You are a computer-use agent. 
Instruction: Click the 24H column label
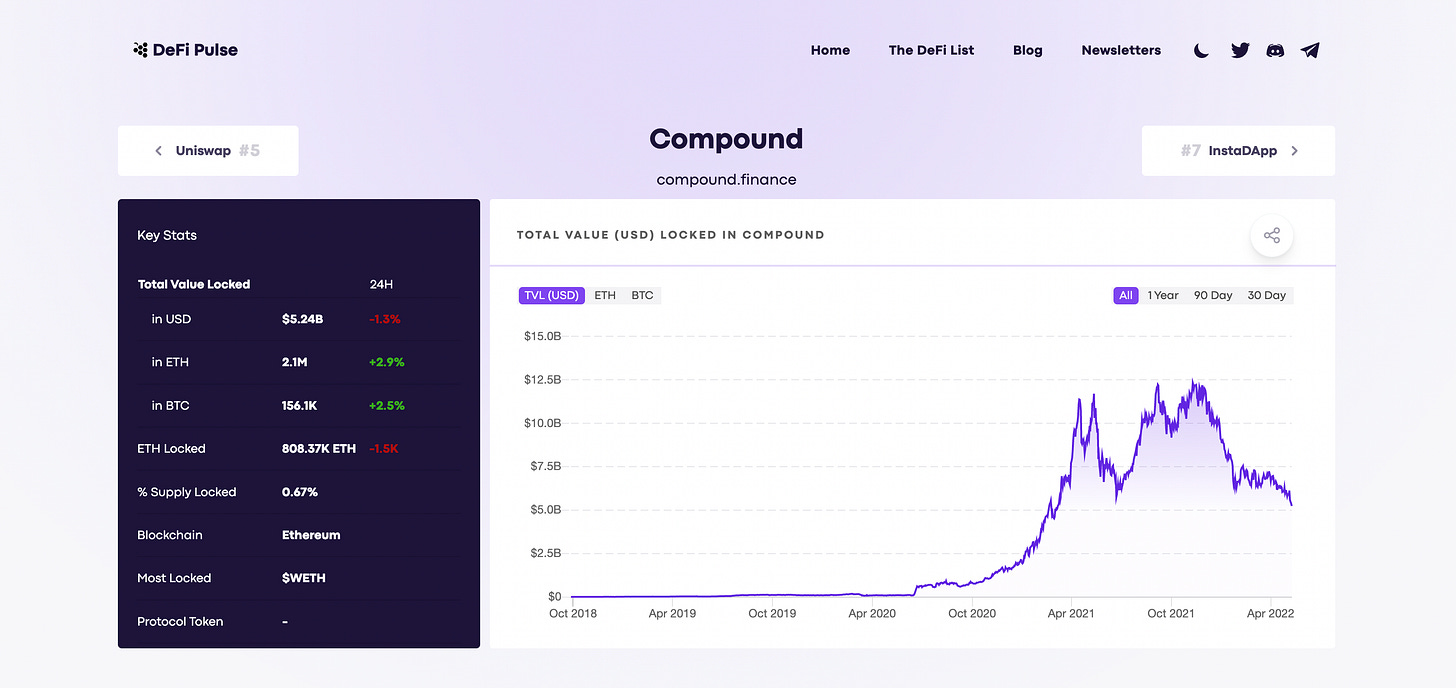click(x=381, y=284)
